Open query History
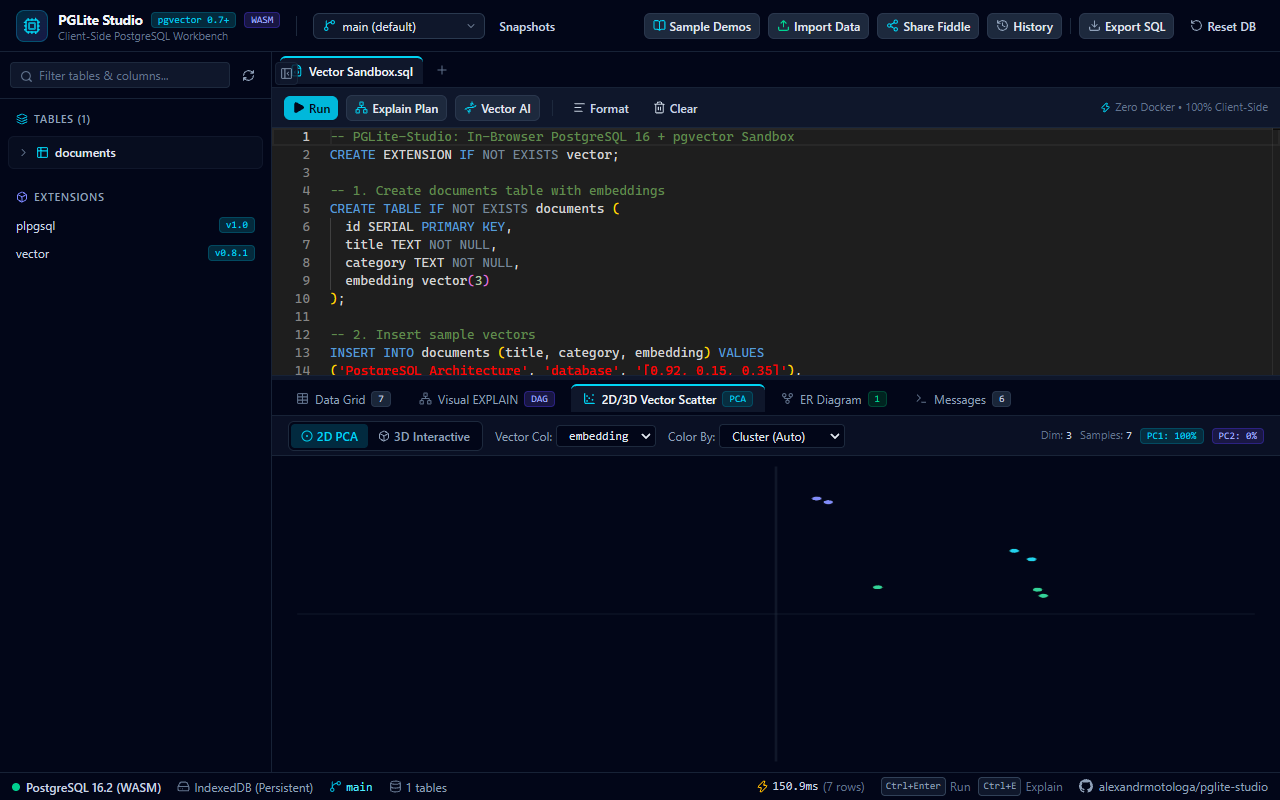 point(1025,26)
